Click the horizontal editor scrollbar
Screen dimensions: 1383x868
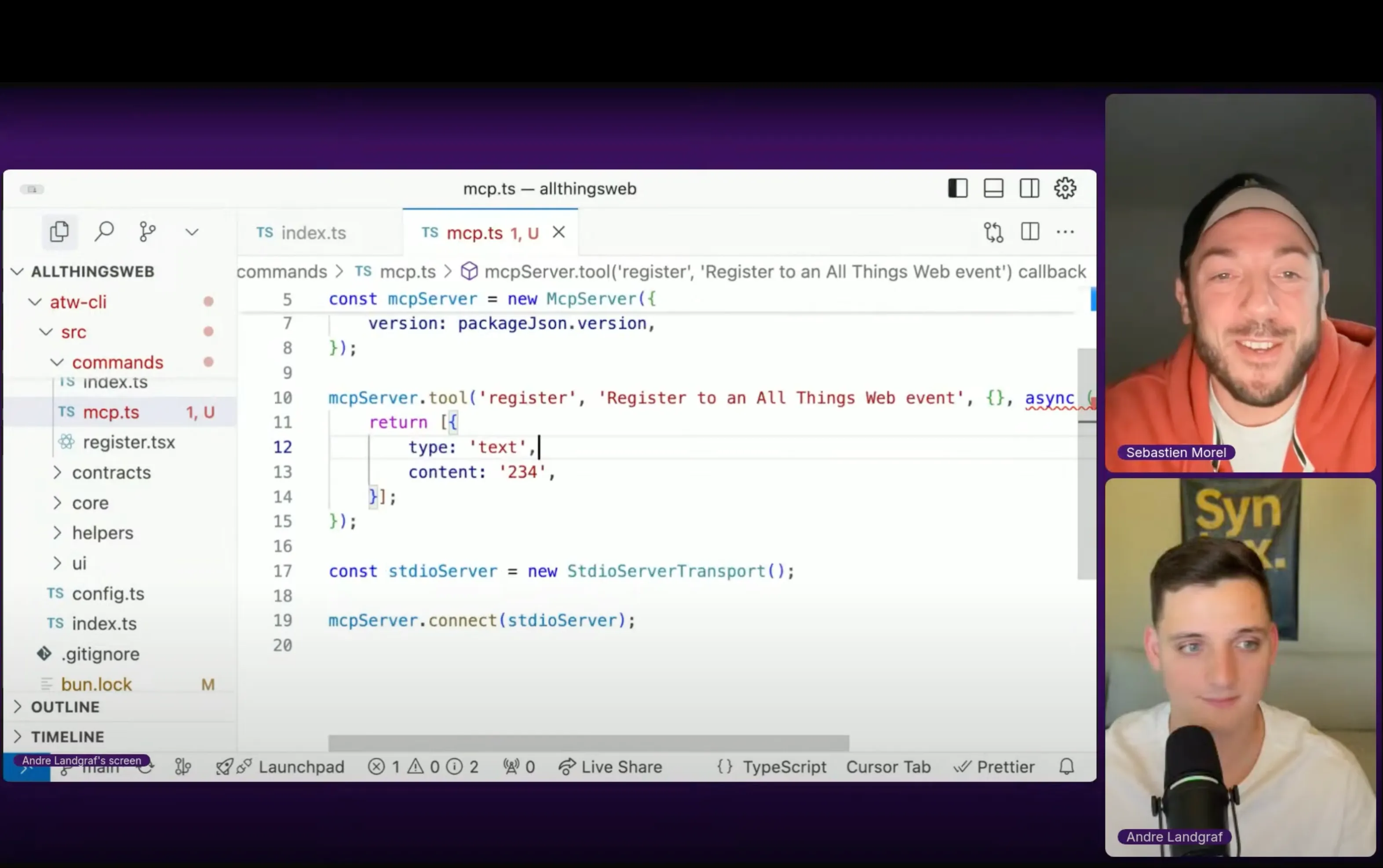pos(588,743)
